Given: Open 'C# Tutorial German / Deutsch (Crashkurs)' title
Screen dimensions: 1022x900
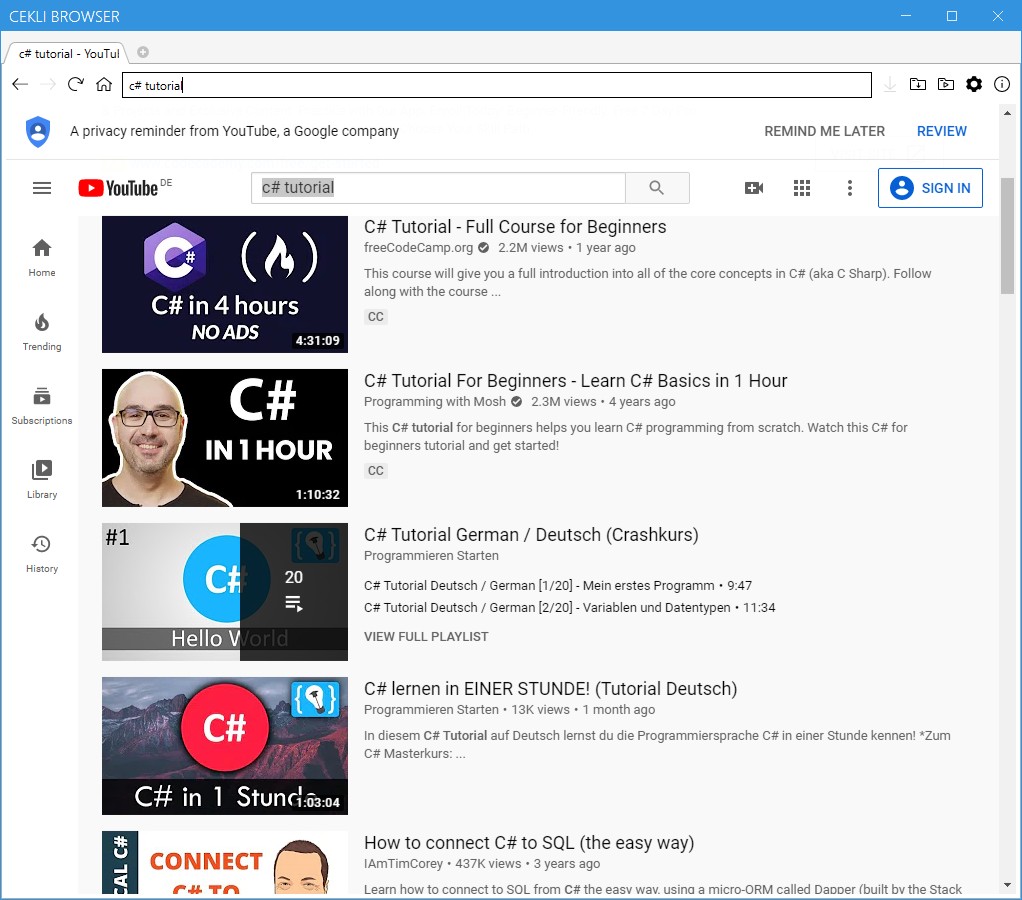Looking at the screenshot, I should (x=531, y=535).
